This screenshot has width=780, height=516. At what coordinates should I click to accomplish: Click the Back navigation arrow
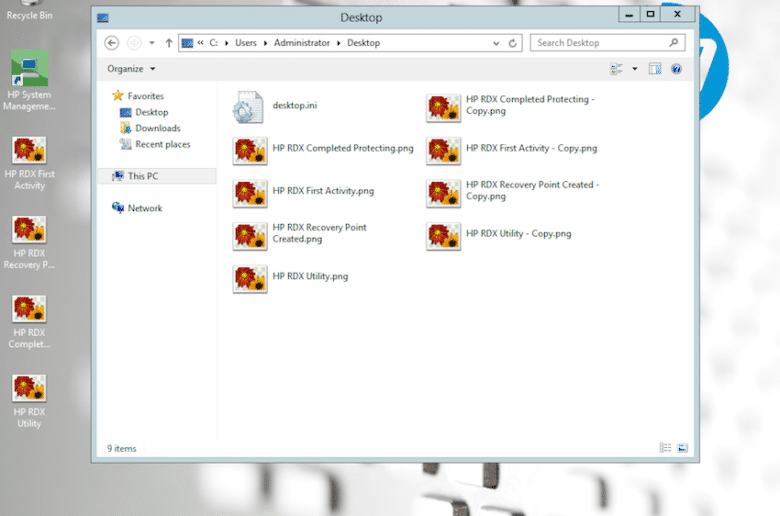[111, 43]
